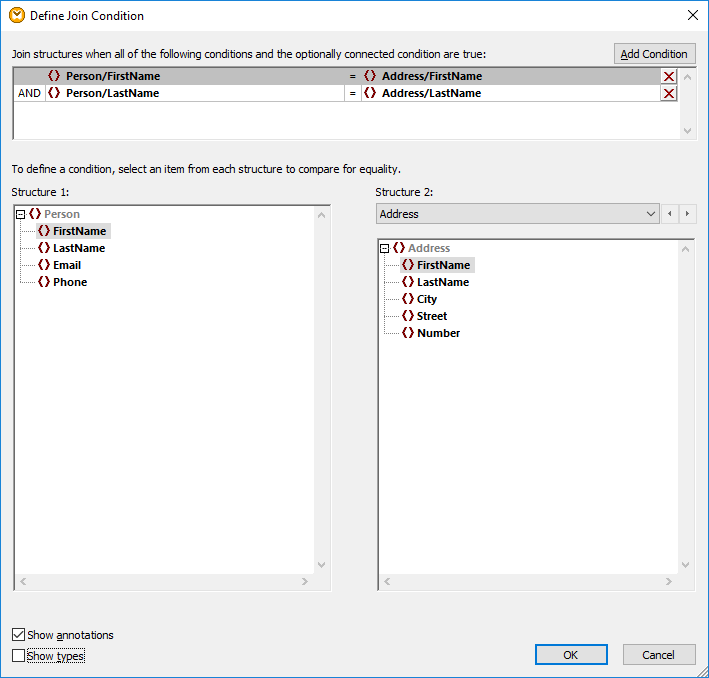The image size is (709, 678).
Task: Delete the Person/LastName condition with red X
Action: click(x=669, y=93)
